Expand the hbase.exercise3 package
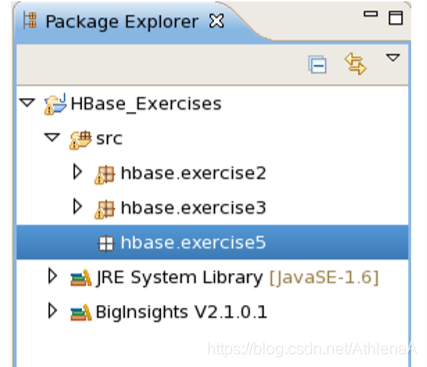The width and height of the screenshot is (427, 367). (x=78, y=207)
